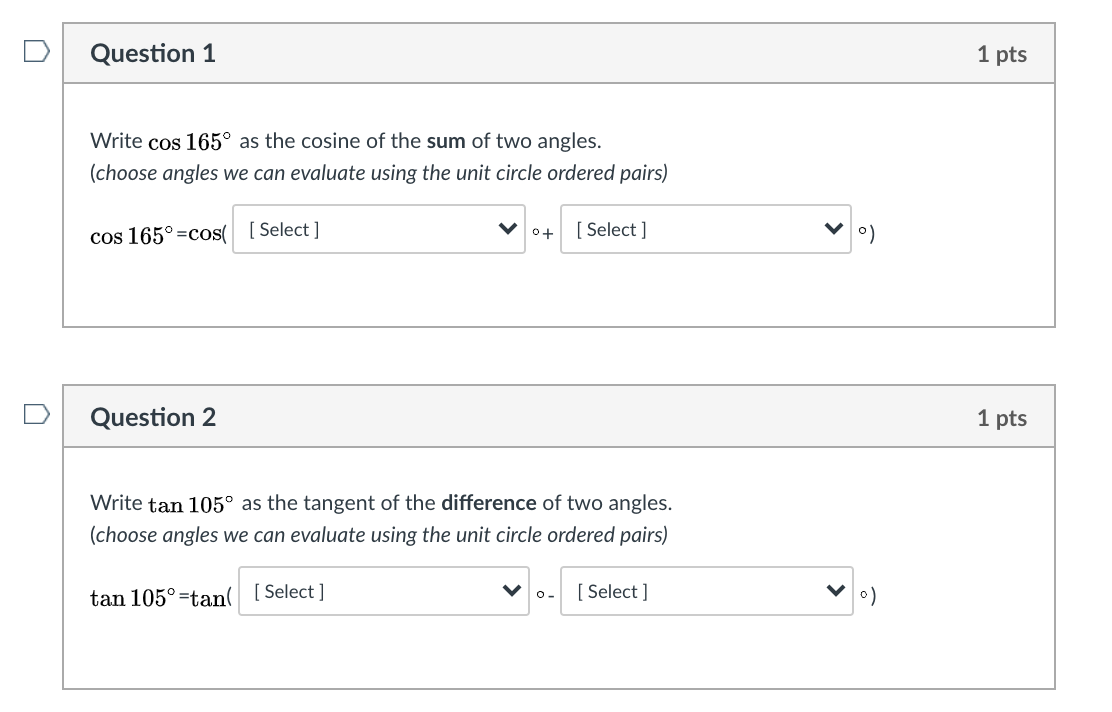The image size is (1112, 712).
Task: Expand the second Select menu in Question 2
Action: [x=707, y=591]
